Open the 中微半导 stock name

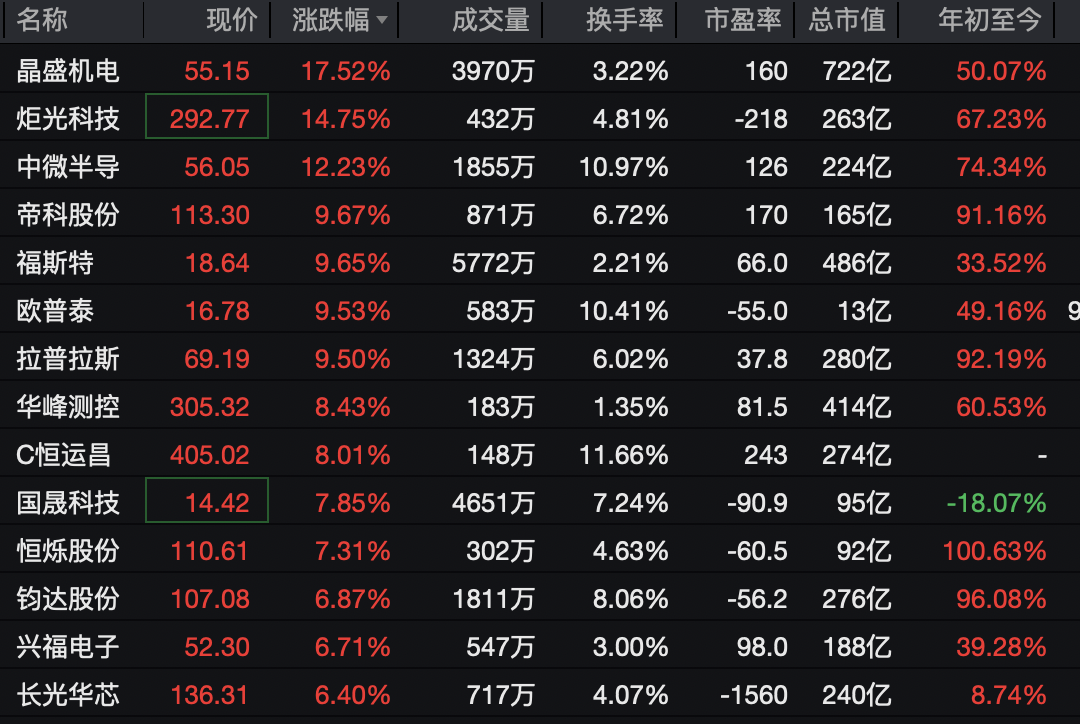[68, 167]
